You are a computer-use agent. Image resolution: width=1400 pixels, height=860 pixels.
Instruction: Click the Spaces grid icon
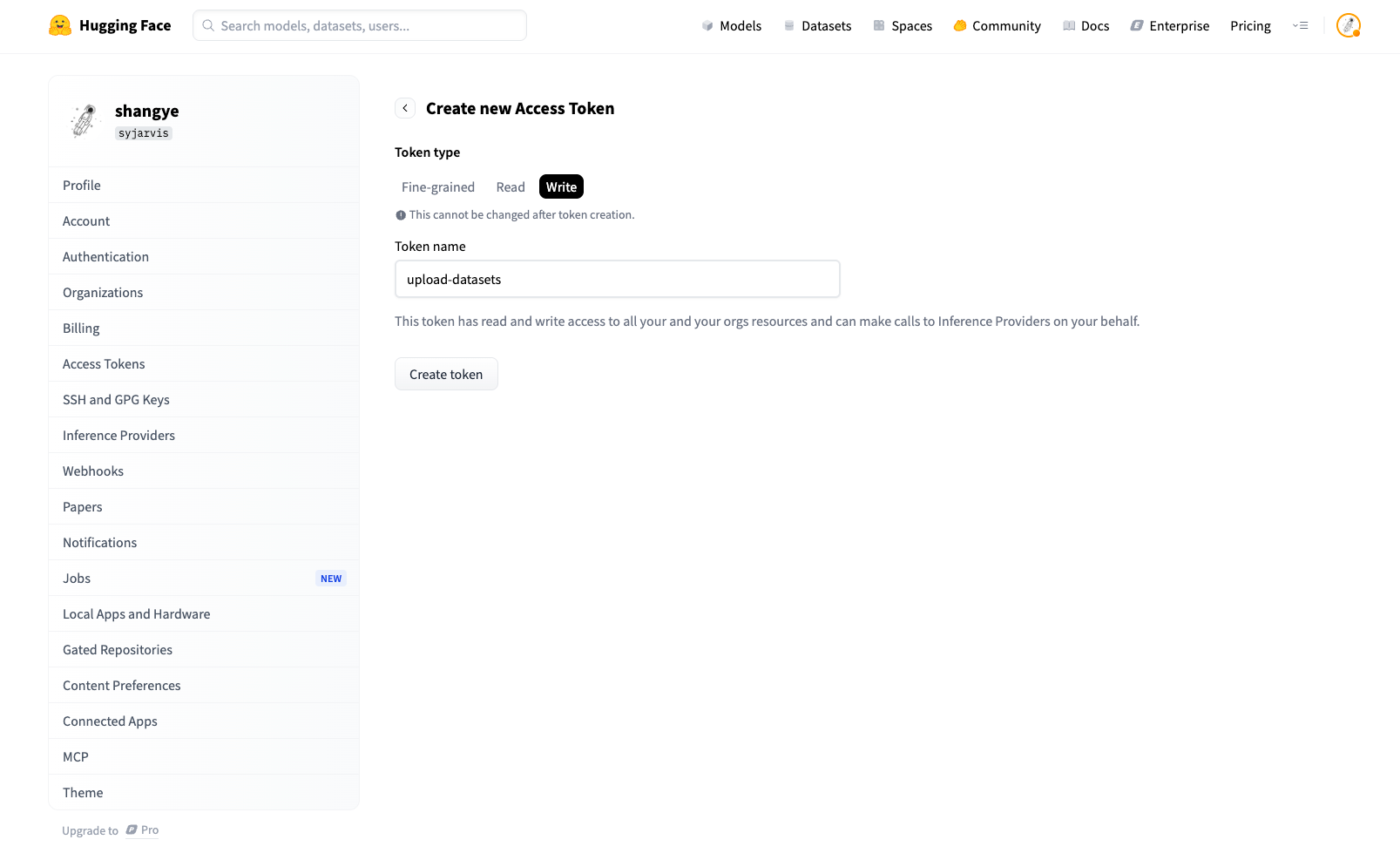pyautogui.click(x=879, y=26)
